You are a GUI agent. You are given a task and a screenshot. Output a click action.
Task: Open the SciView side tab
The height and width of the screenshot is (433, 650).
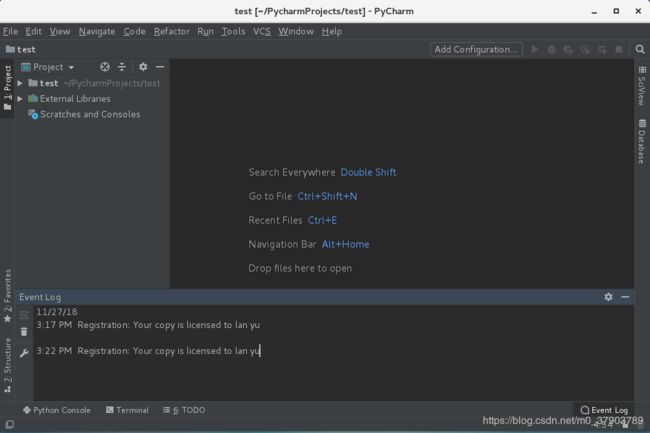(x=642, y=86)
